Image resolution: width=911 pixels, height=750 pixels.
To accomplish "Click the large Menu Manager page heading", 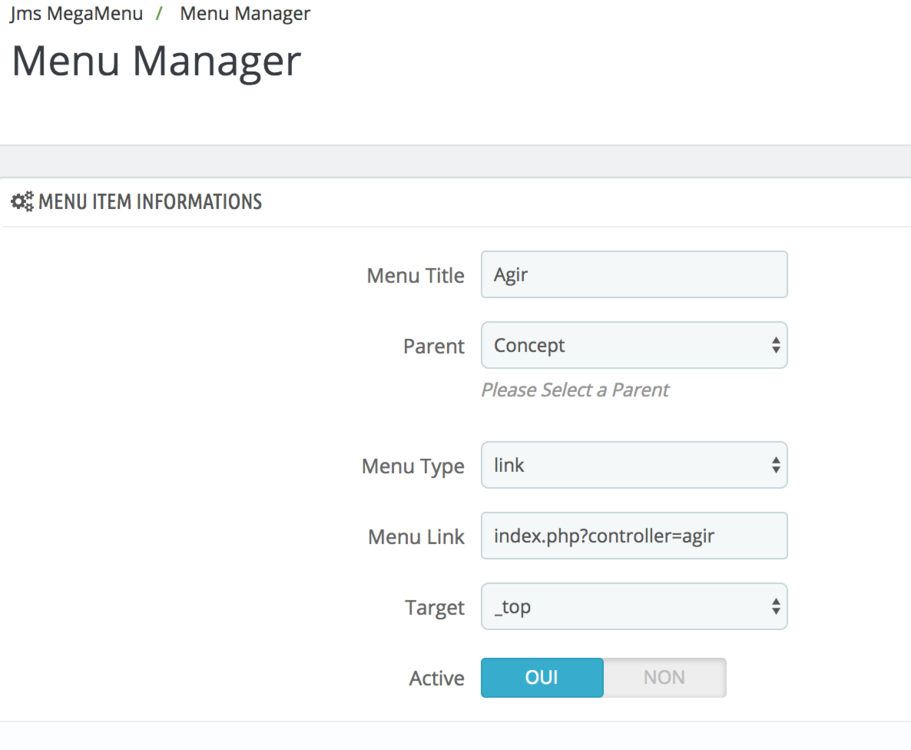I will click(x=156, y=61).
